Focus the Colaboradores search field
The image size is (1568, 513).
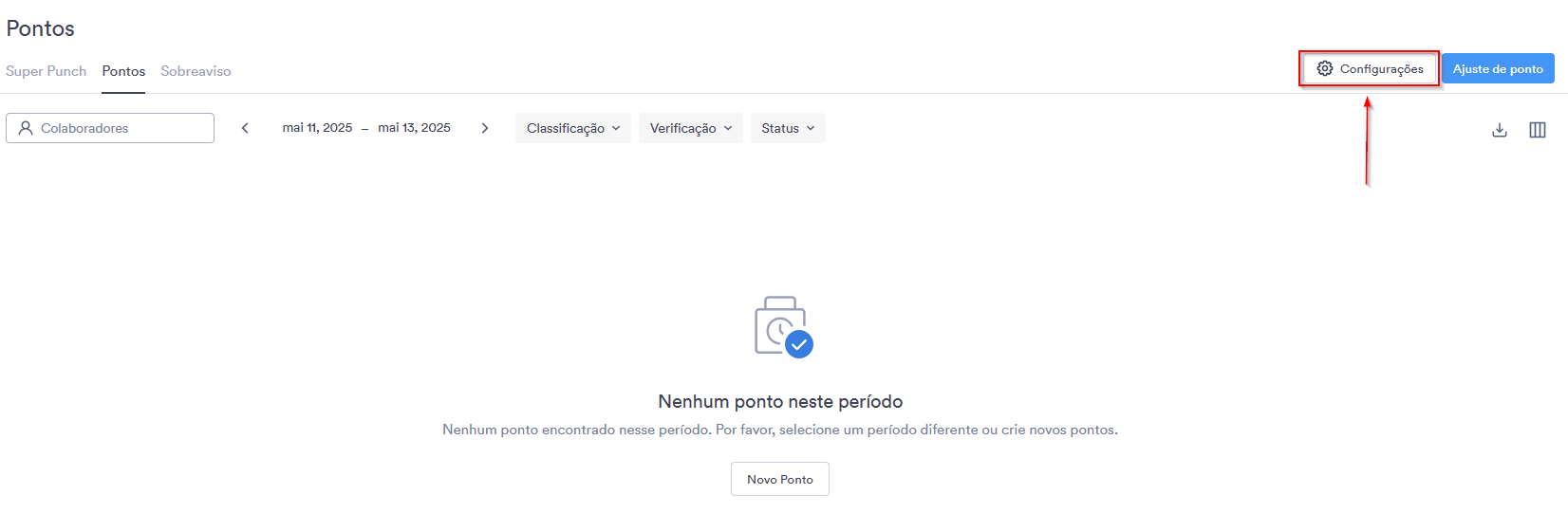tap(110, 128)
